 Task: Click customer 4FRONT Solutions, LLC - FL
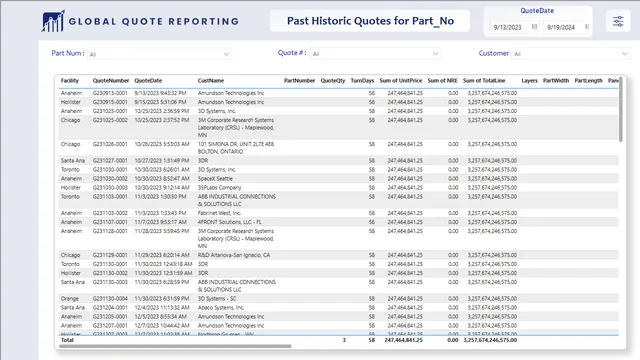230,222
